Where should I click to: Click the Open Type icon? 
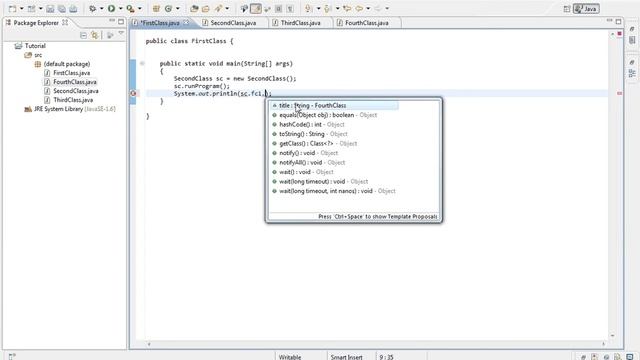point(194,9)
